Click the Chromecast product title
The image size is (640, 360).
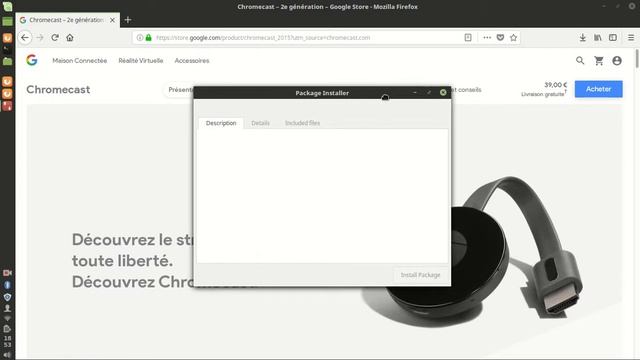(58, 89)
